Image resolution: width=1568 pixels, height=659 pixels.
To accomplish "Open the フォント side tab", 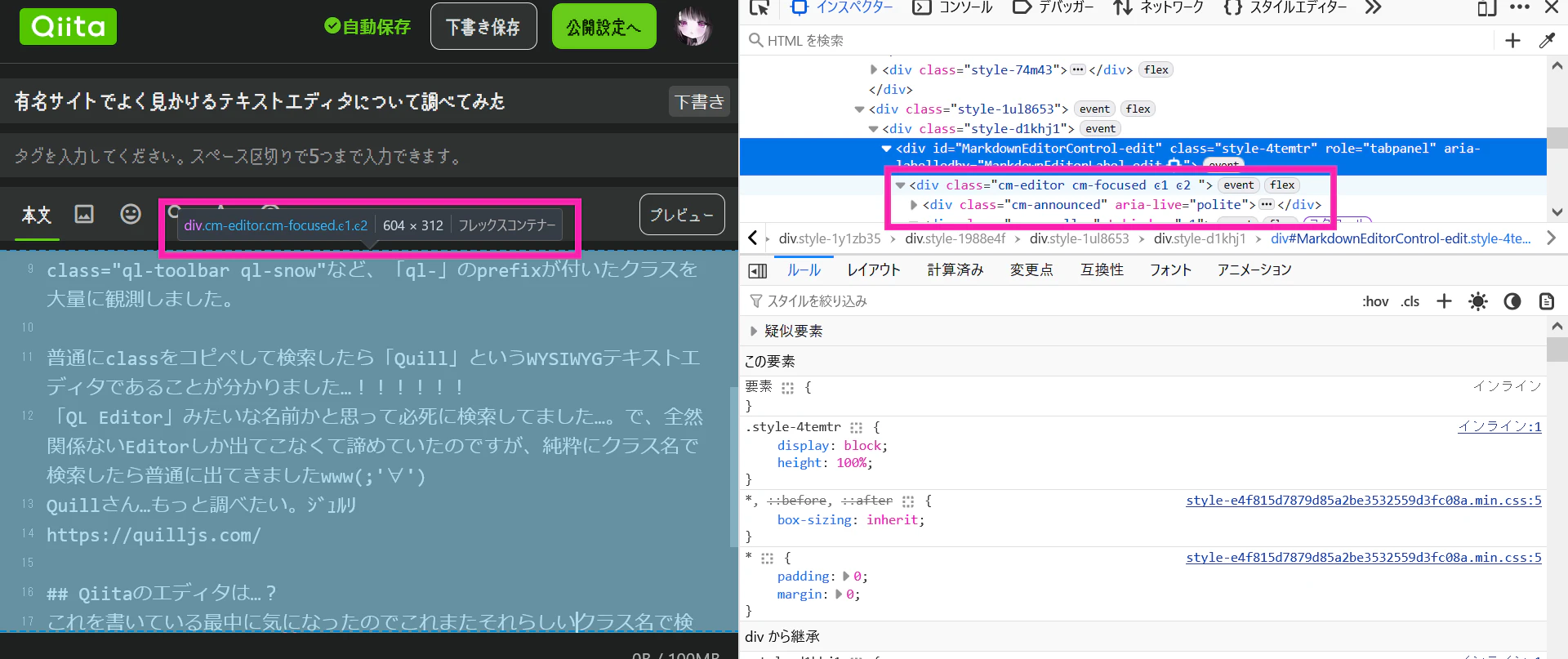I will pos(1170,270).
